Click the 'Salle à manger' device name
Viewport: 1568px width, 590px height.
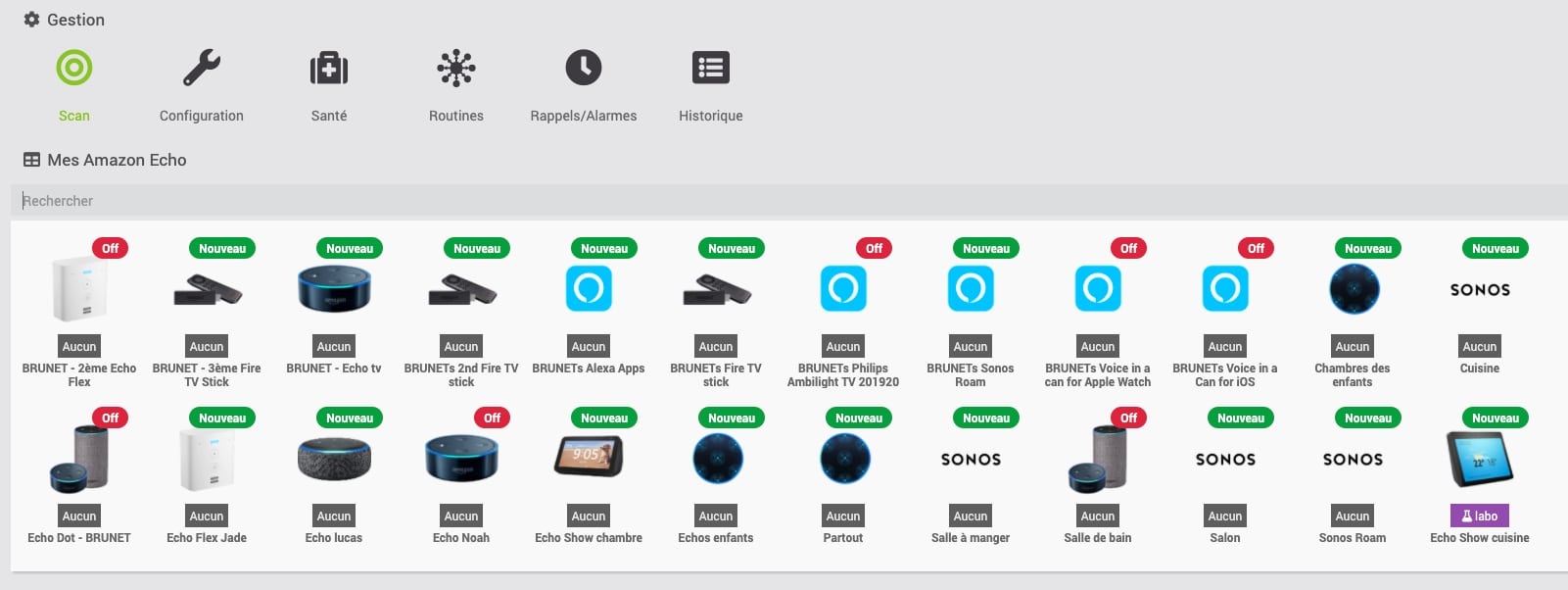click(971, 538)
